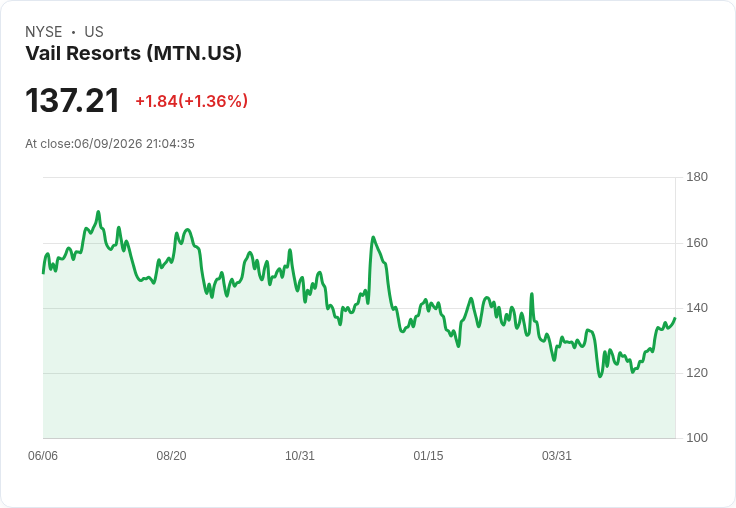
Task: Click the highest peak of the chart line
Action: 99,212
